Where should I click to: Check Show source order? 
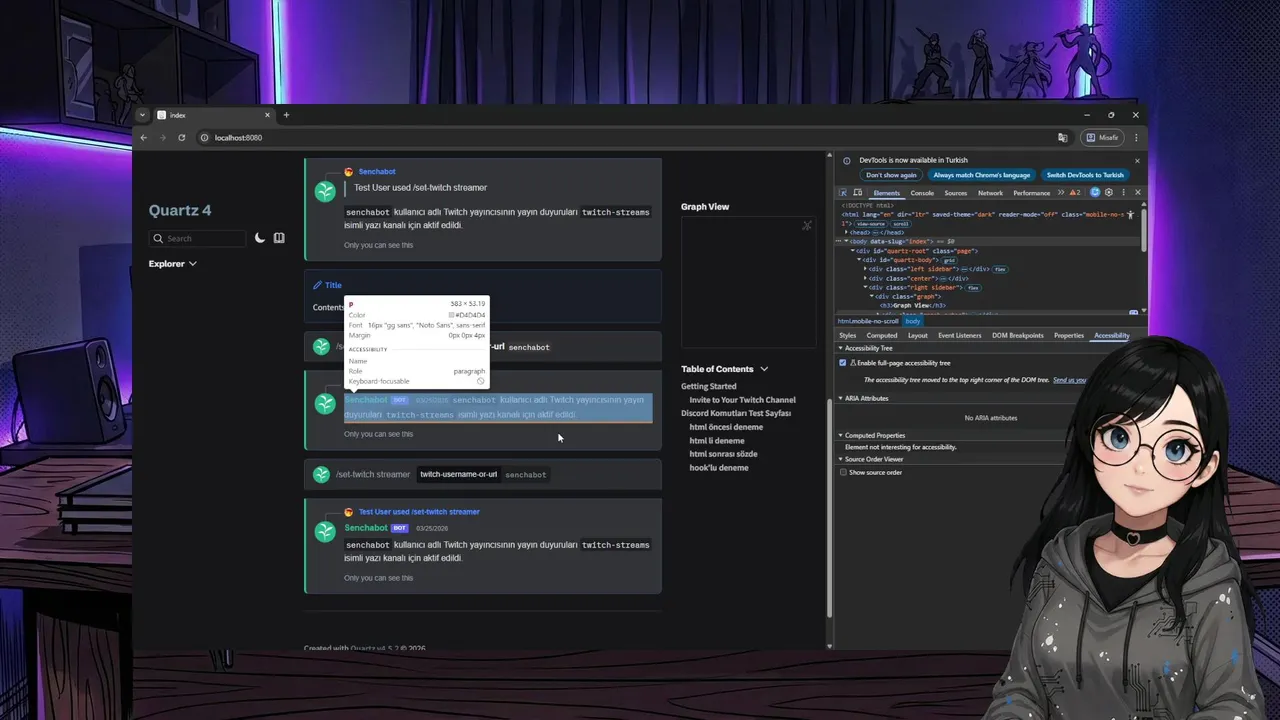(x=843, y=472)
